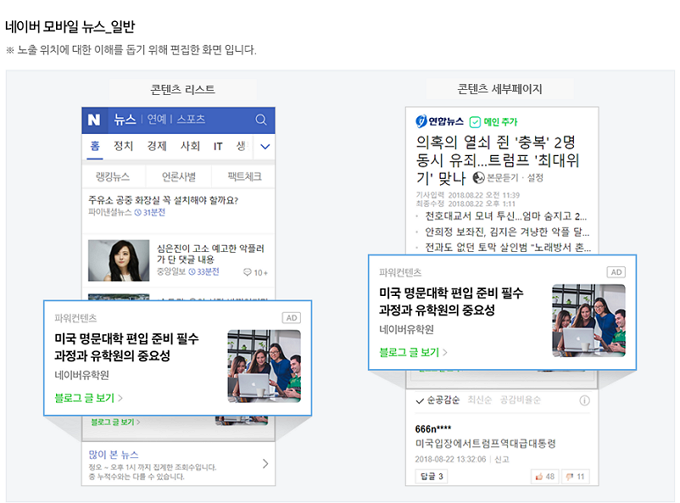The width and height of the screenshot is (680, 503).
Task: Click the Naver N logo icon
Action: [x=94, y=120]
